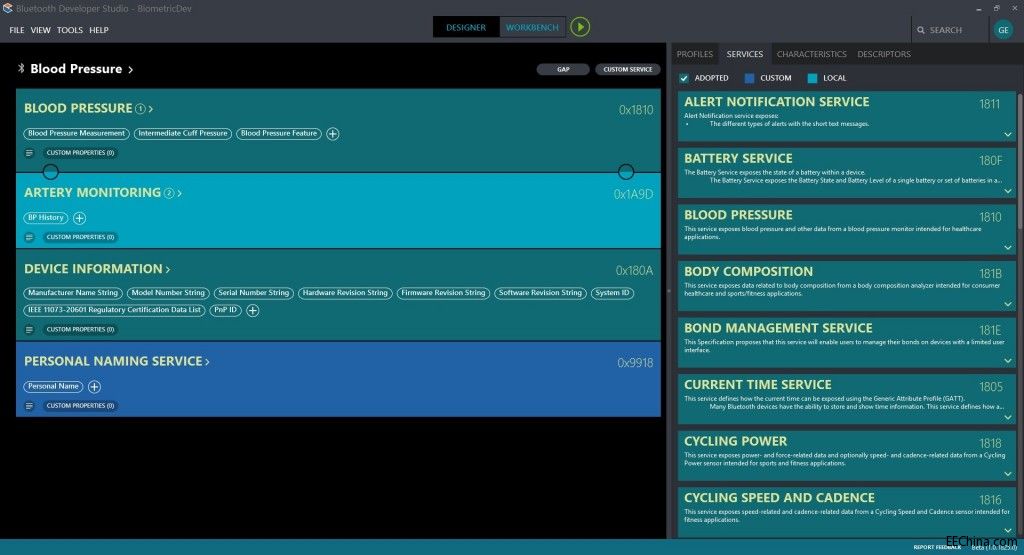1024x555 pixels.
Task: Open the Tools menu
Action: click(x=70, y=30)
